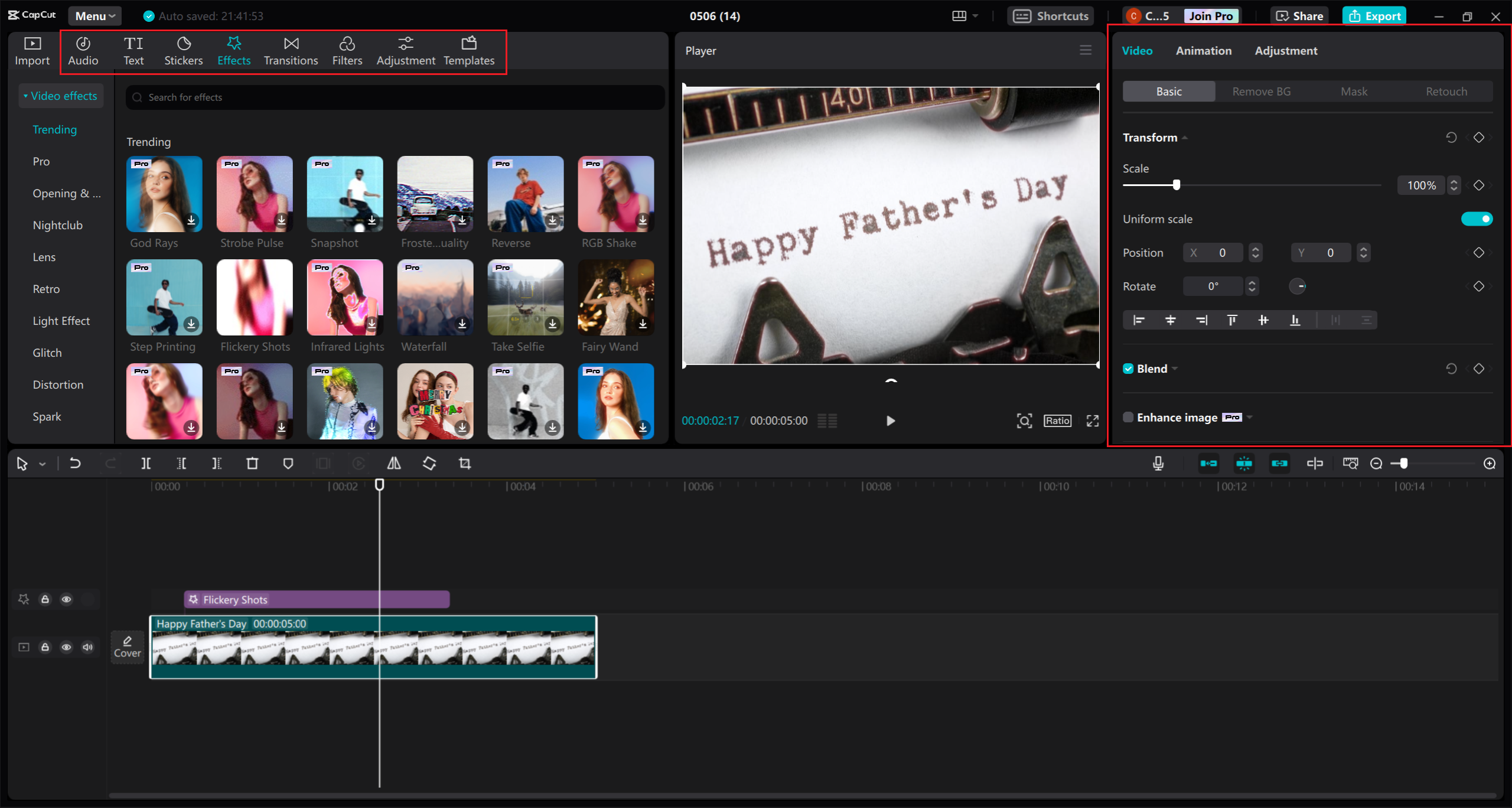The width and height of the screenshot is (1512, 808).
Task: Click the Export button
Action: (1374, 16)
